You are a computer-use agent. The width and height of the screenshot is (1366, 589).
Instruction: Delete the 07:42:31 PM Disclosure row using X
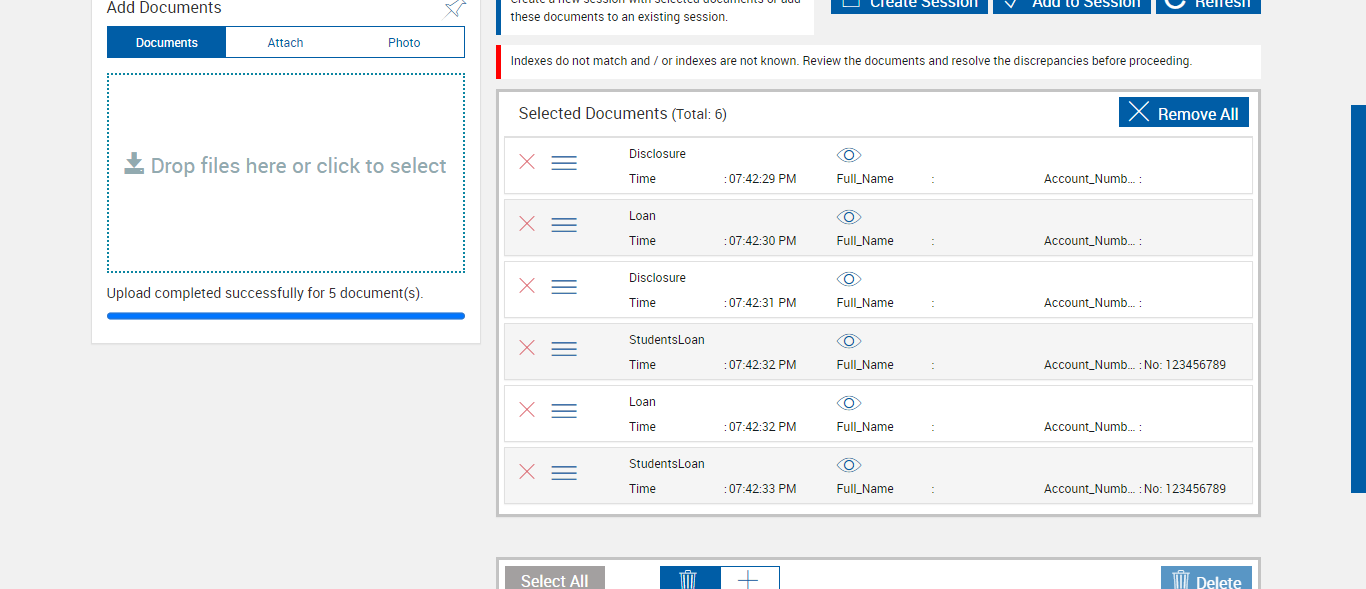pyautogui.click(x=527, y=286)
